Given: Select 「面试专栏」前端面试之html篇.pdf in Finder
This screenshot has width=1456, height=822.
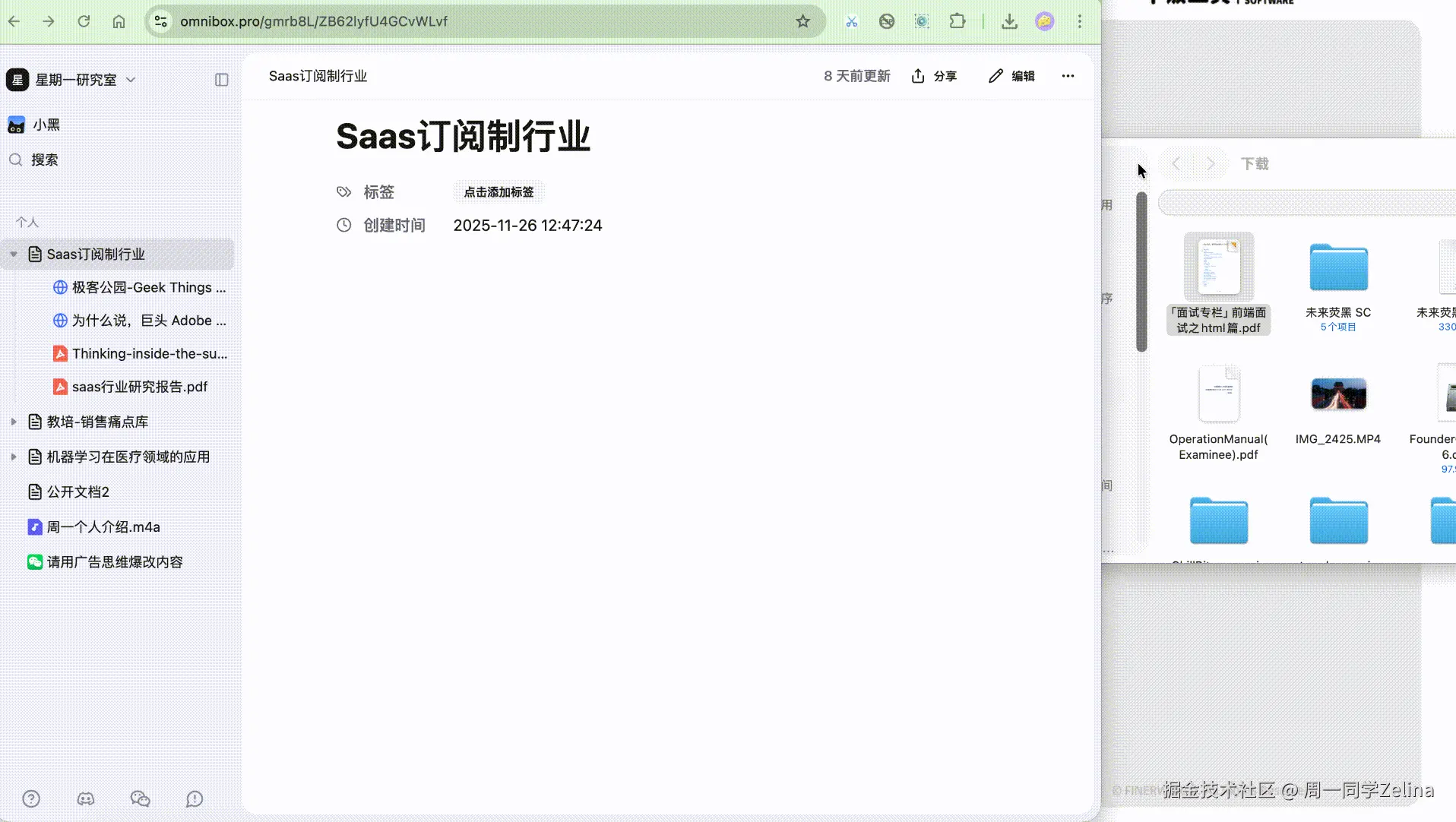Looking at the screenshot, I should pos(1219,284).
